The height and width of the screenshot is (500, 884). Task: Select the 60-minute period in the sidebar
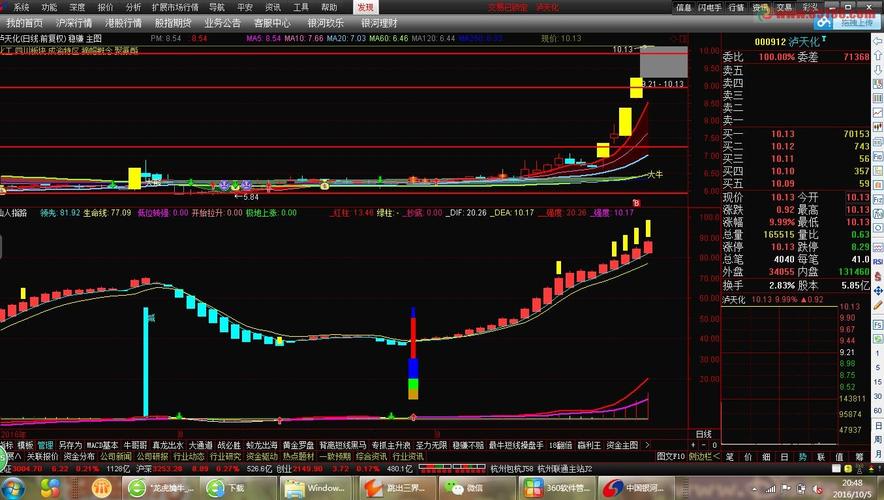click(x=878, y=411)
